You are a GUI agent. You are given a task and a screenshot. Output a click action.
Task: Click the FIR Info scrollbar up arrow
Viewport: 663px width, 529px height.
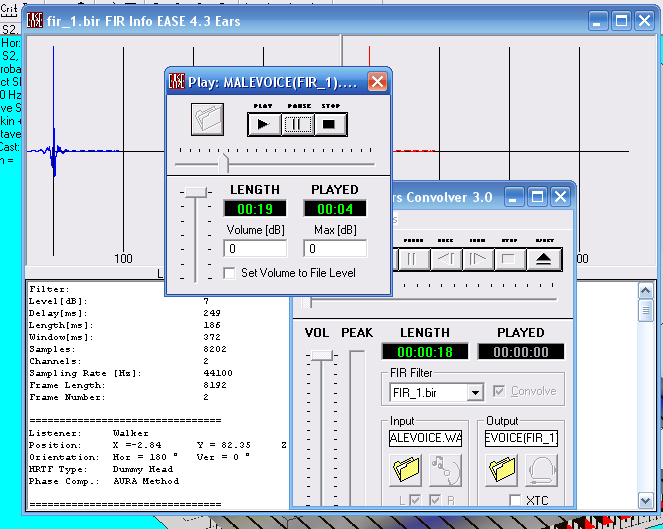(645, 291)
